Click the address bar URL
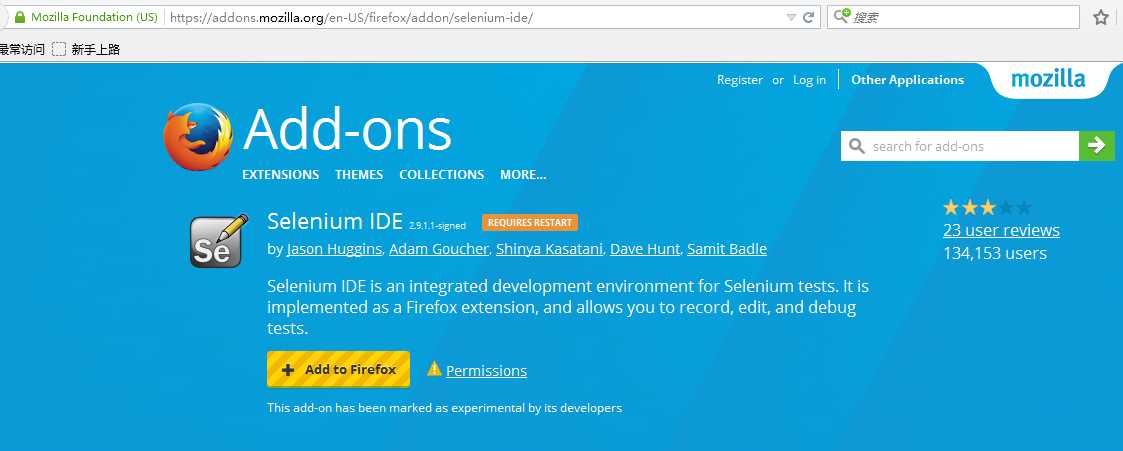 click(352, 17)
